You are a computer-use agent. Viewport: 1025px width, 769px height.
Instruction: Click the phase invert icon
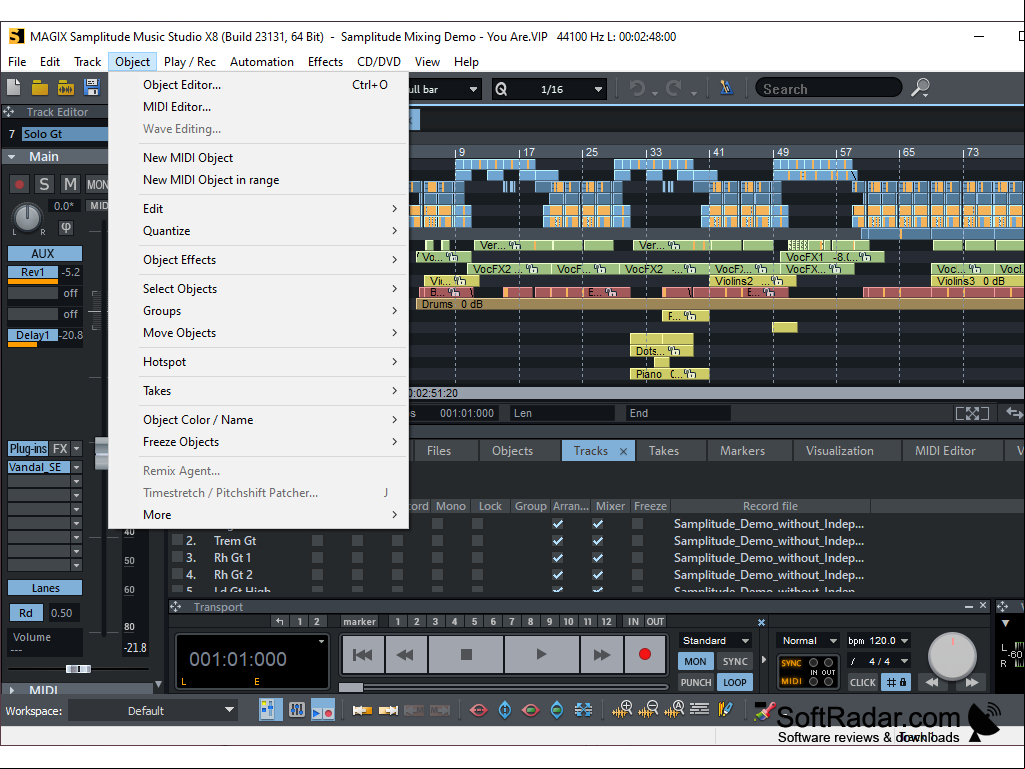pos(66,228)
